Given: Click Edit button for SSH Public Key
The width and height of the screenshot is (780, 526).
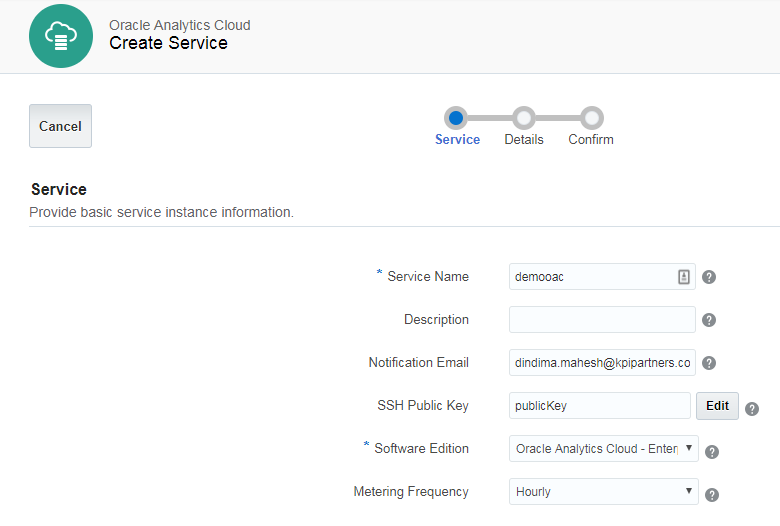Looking at the screenshot, I should click(717, 406).
